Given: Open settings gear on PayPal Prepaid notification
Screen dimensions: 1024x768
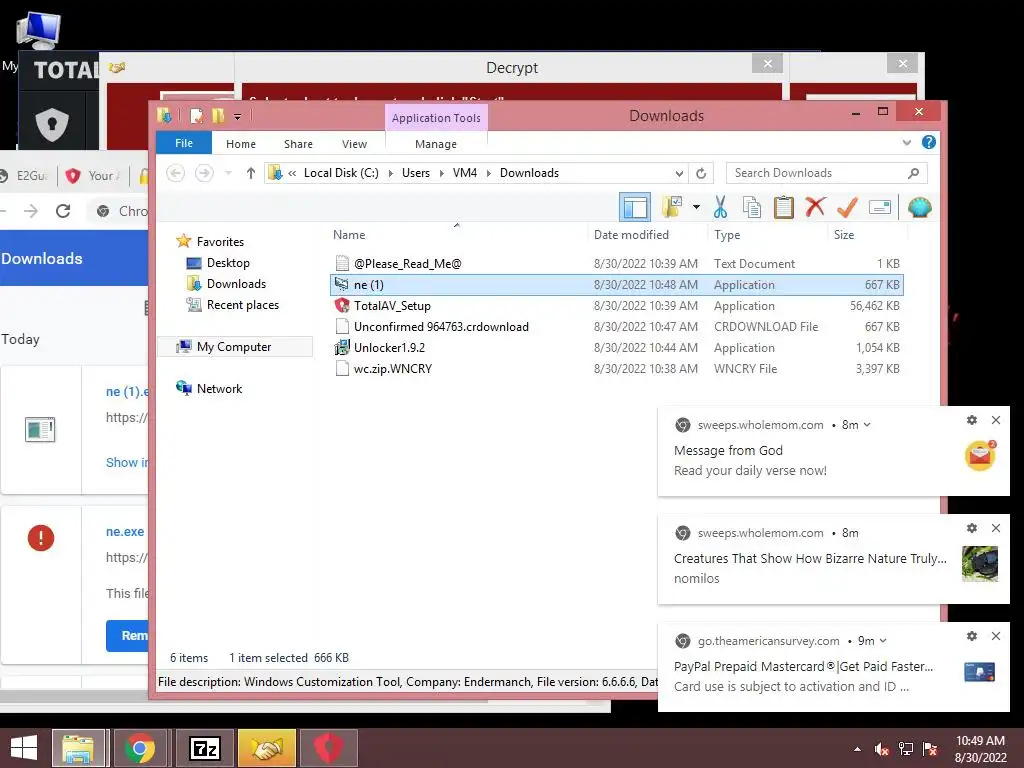Looking at the screenshot, I should point(972,636).
